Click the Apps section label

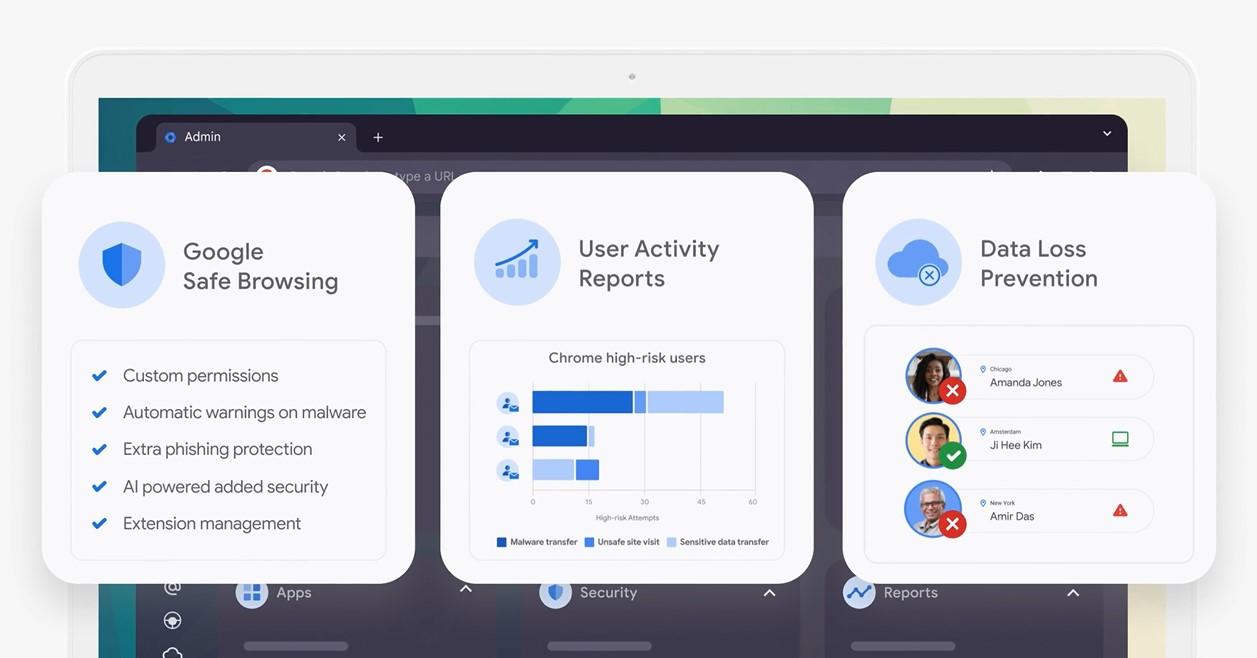(x=294, y=593)
